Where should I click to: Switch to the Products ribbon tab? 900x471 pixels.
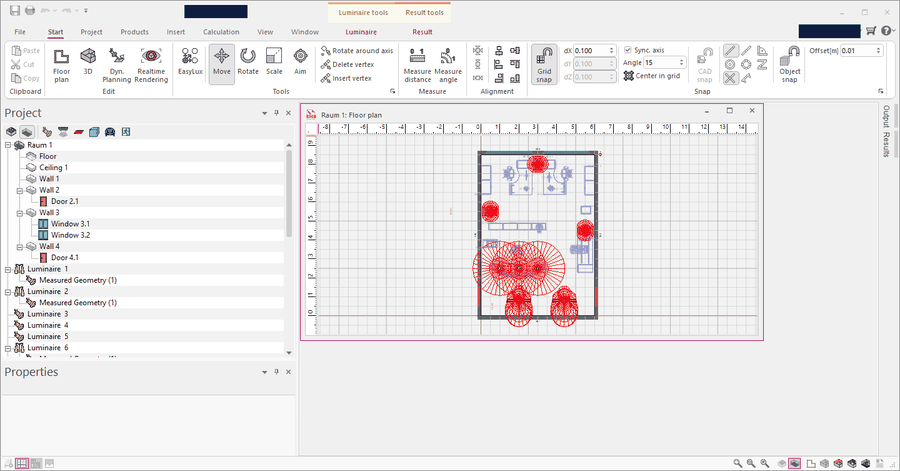point(134,32)
